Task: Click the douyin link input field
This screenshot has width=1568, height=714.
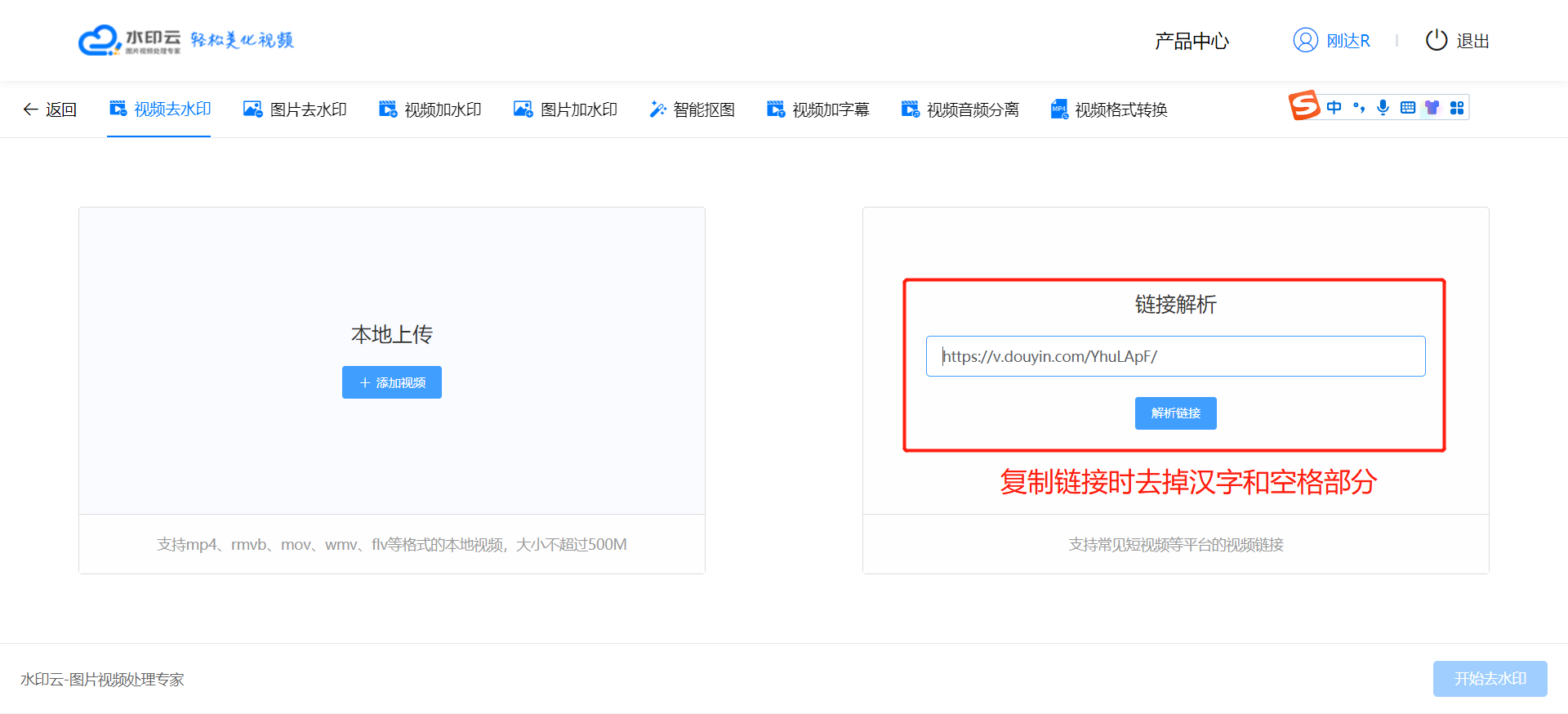Action: click(x=1175, y=356)
